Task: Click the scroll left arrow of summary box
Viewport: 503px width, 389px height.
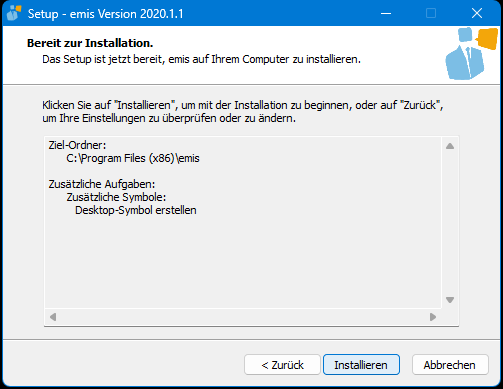Action: click(x=53, y=317)
